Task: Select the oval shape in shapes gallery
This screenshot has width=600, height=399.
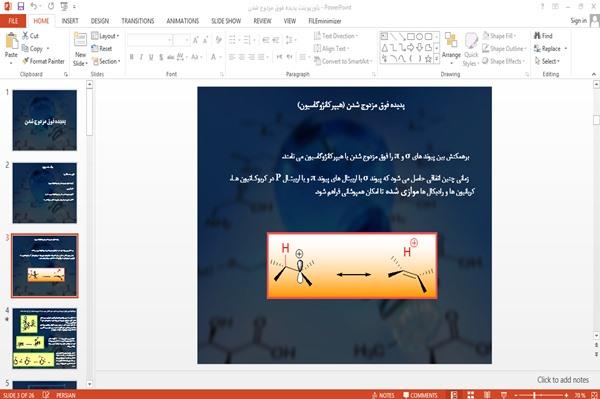Action: click(419, 37)
